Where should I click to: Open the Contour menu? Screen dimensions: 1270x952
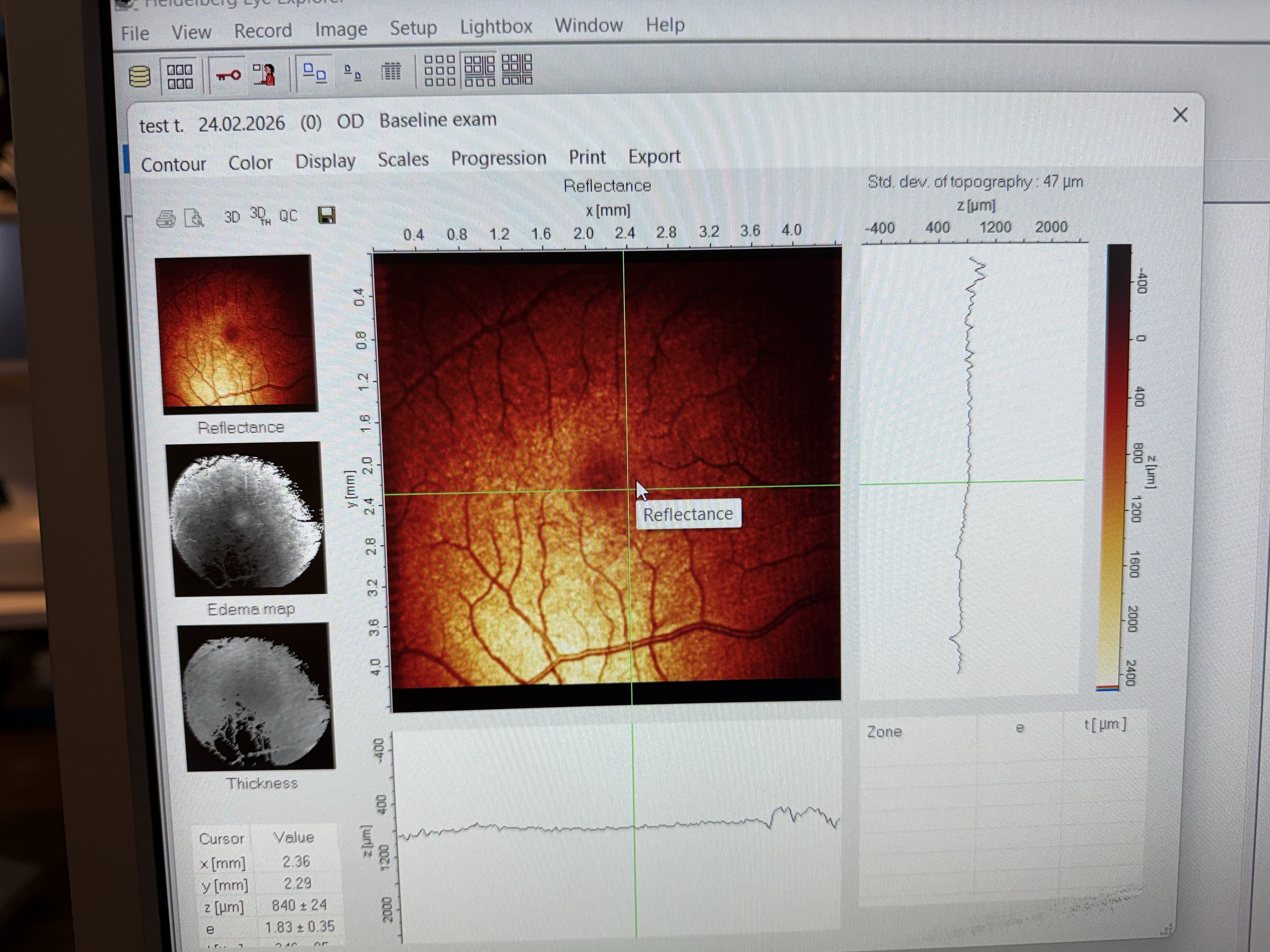tap(173, 165)
